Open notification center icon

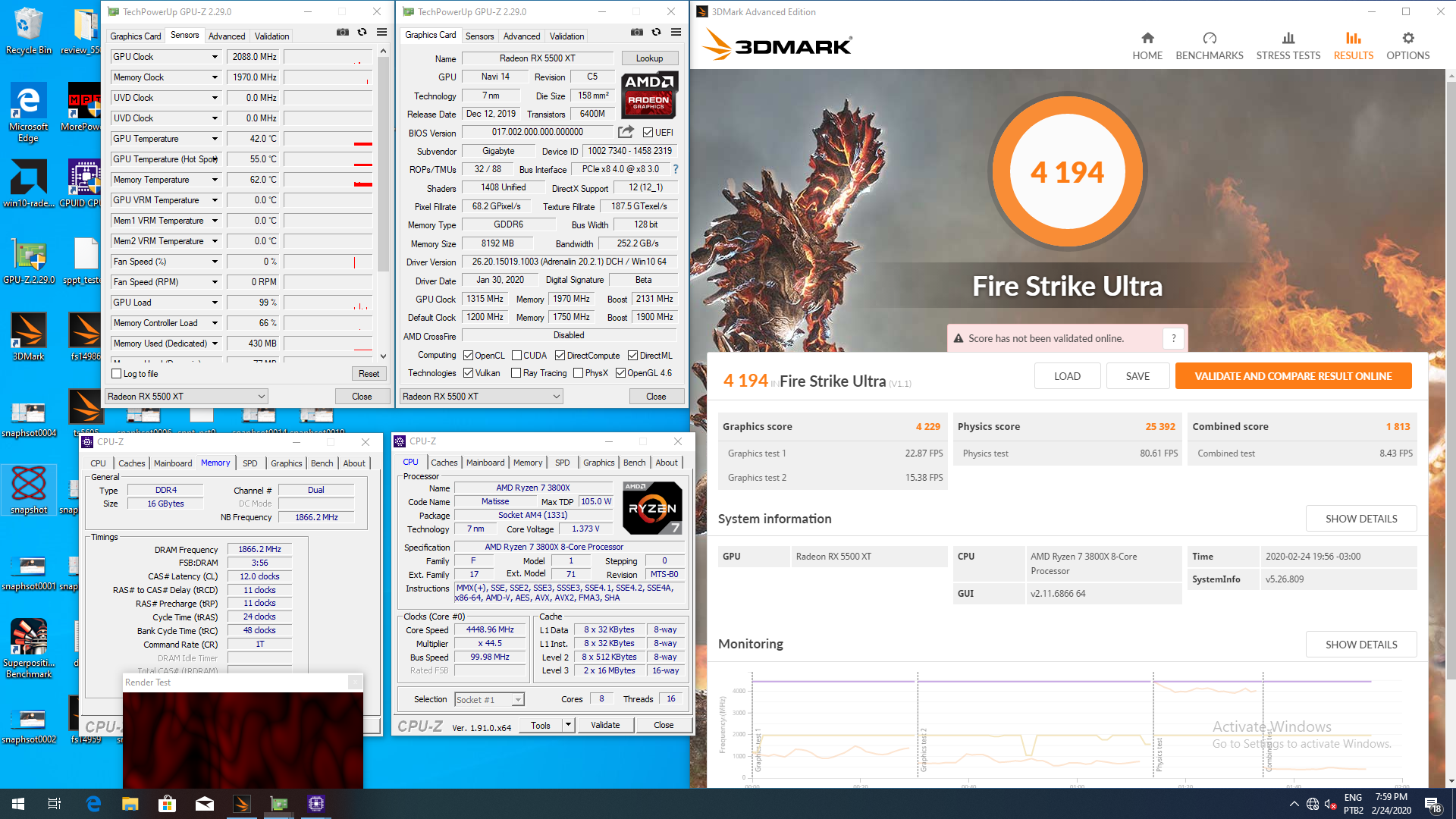[x=1432, y=804]
